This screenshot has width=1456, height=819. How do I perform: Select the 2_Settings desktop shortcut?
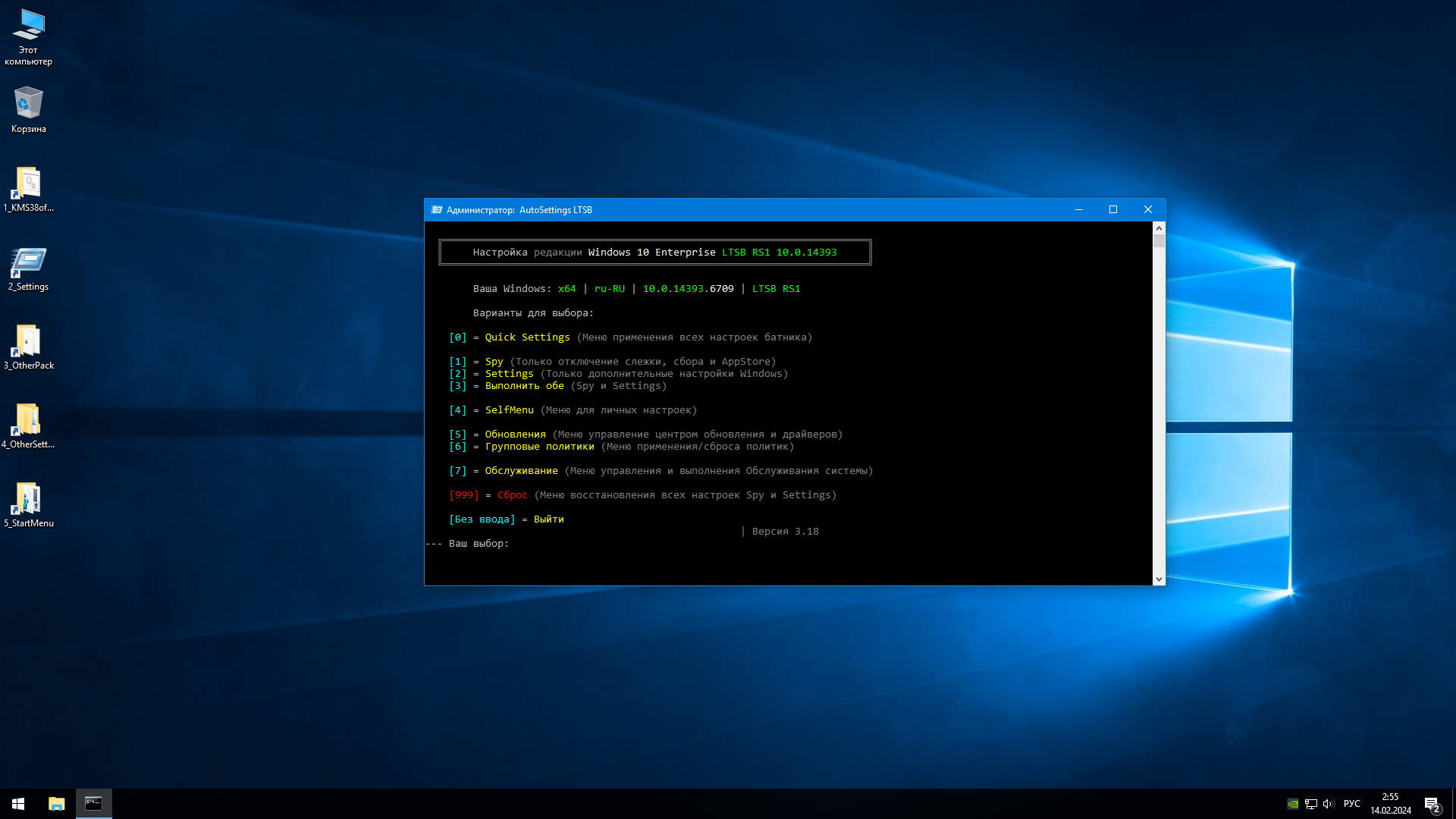click(28, 267)
